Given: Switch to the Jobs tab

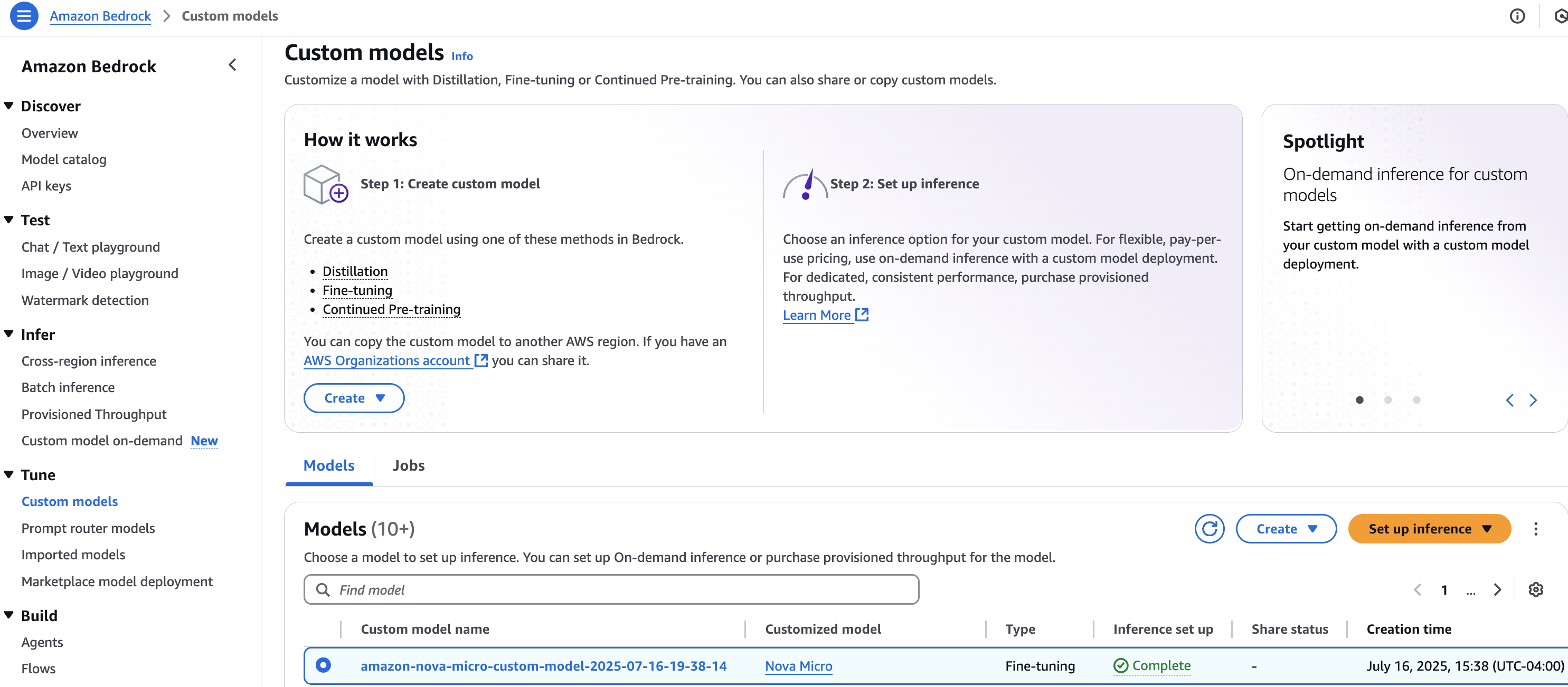Looking at the screenshot, I should point(409,465).
